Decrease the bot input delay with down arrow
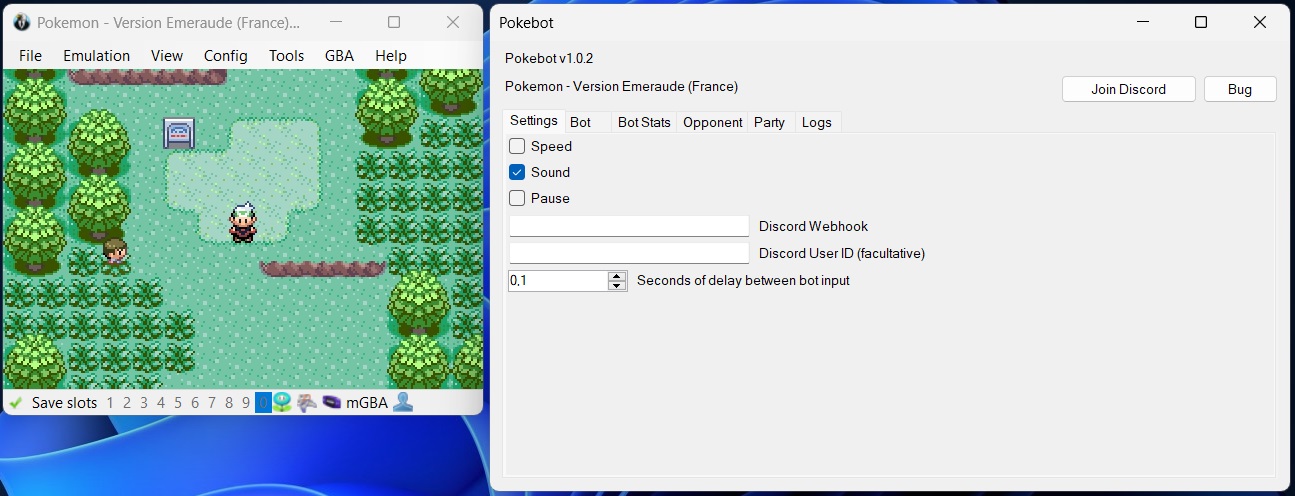This screenshot has height=496, width=1295. point(617,286)
